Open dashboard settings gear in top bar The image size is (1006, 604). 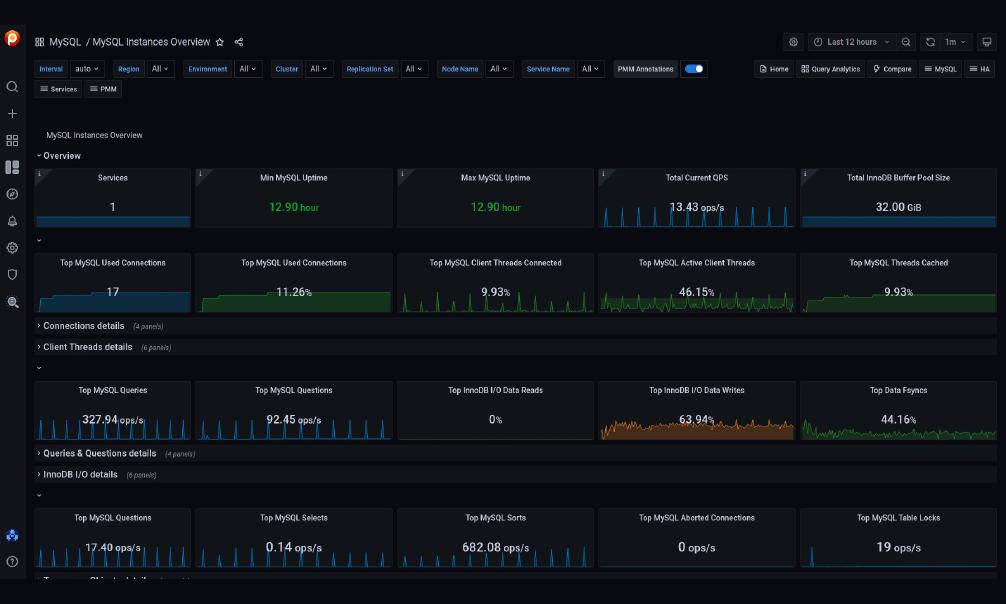(794, 42)
